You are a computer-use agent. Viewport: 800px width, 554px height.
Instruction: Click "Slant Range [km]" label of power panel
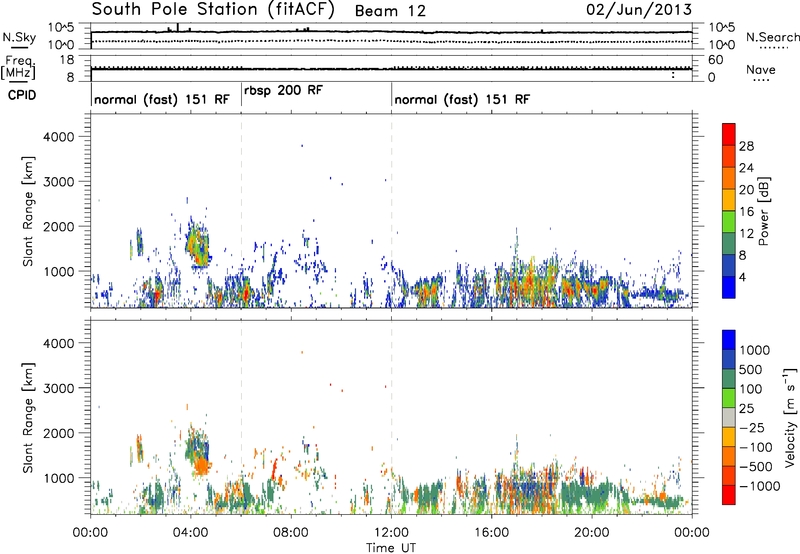coord(28,211)
